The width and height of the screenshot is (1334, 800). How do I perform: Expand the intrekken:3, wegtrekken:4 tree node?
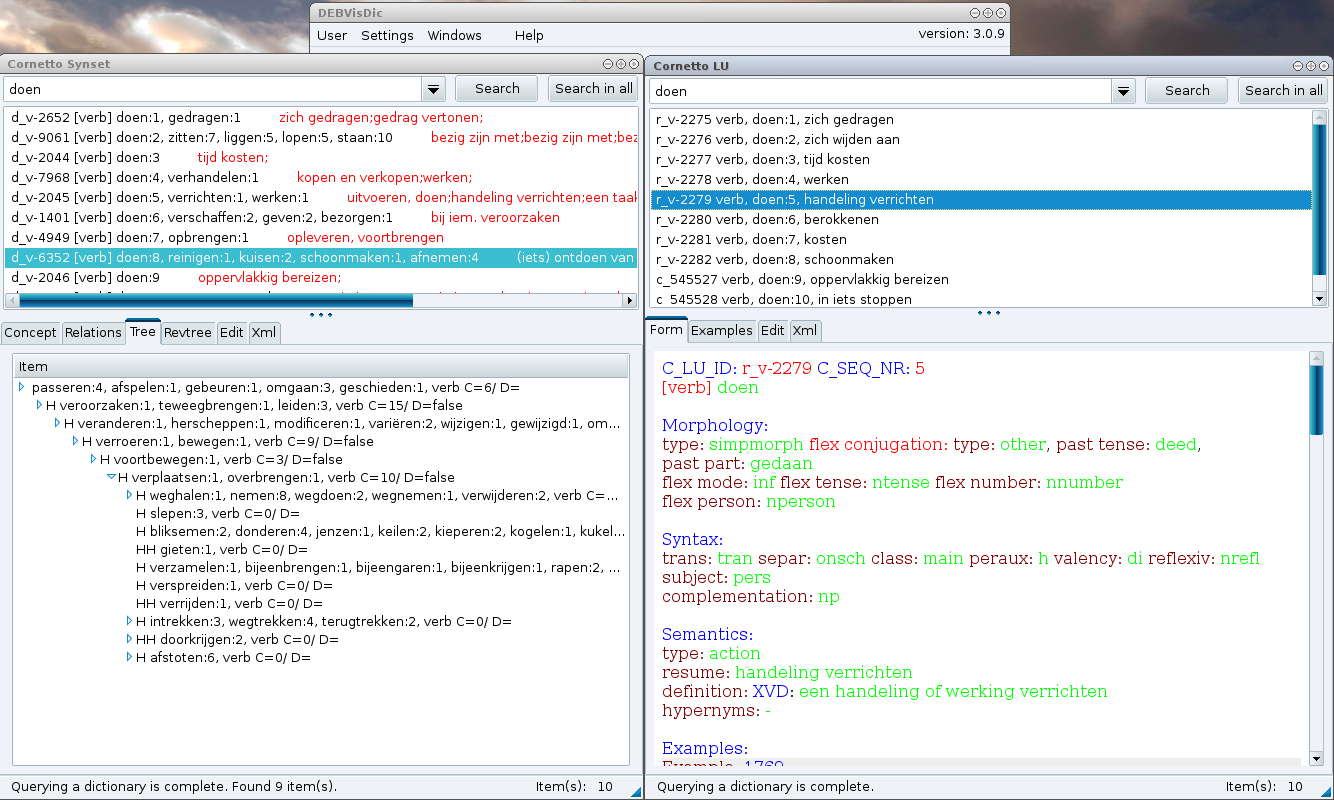130,621
